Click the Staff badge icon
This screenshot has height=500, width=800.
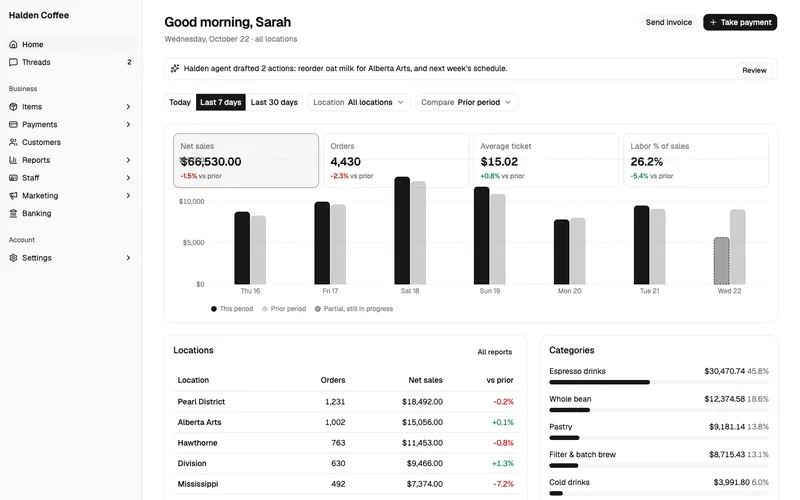click(x=13, y=178)
